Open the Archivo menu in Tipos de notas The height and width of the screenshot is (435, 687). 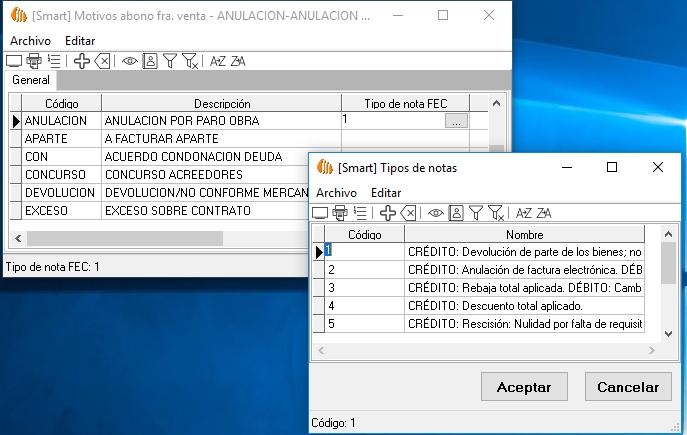click(x=336, y=192)
